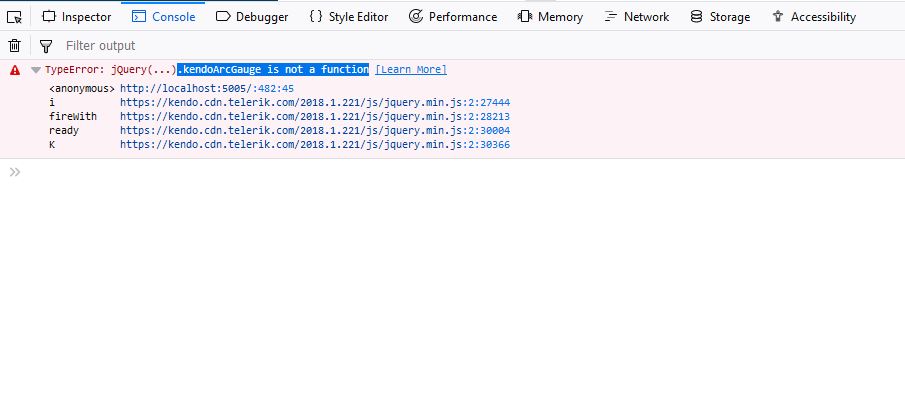This screenshot has width=905, height=394.
Task: Click the <anonymous> stack frame name
Action: coord(82,89)
